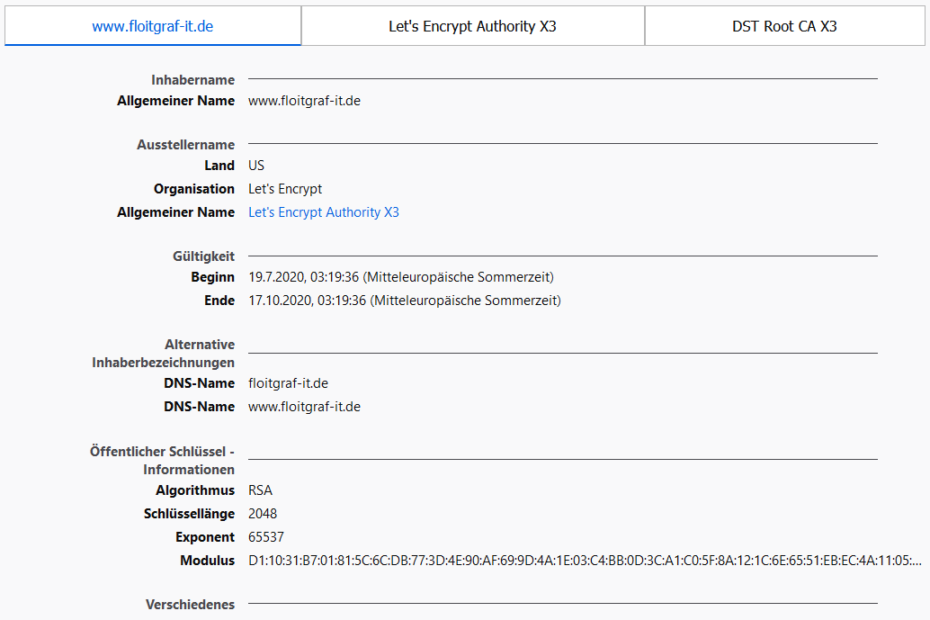930x620 pixels.
Task: Click the Gültigkeit section heading
Action: point(203,256)
